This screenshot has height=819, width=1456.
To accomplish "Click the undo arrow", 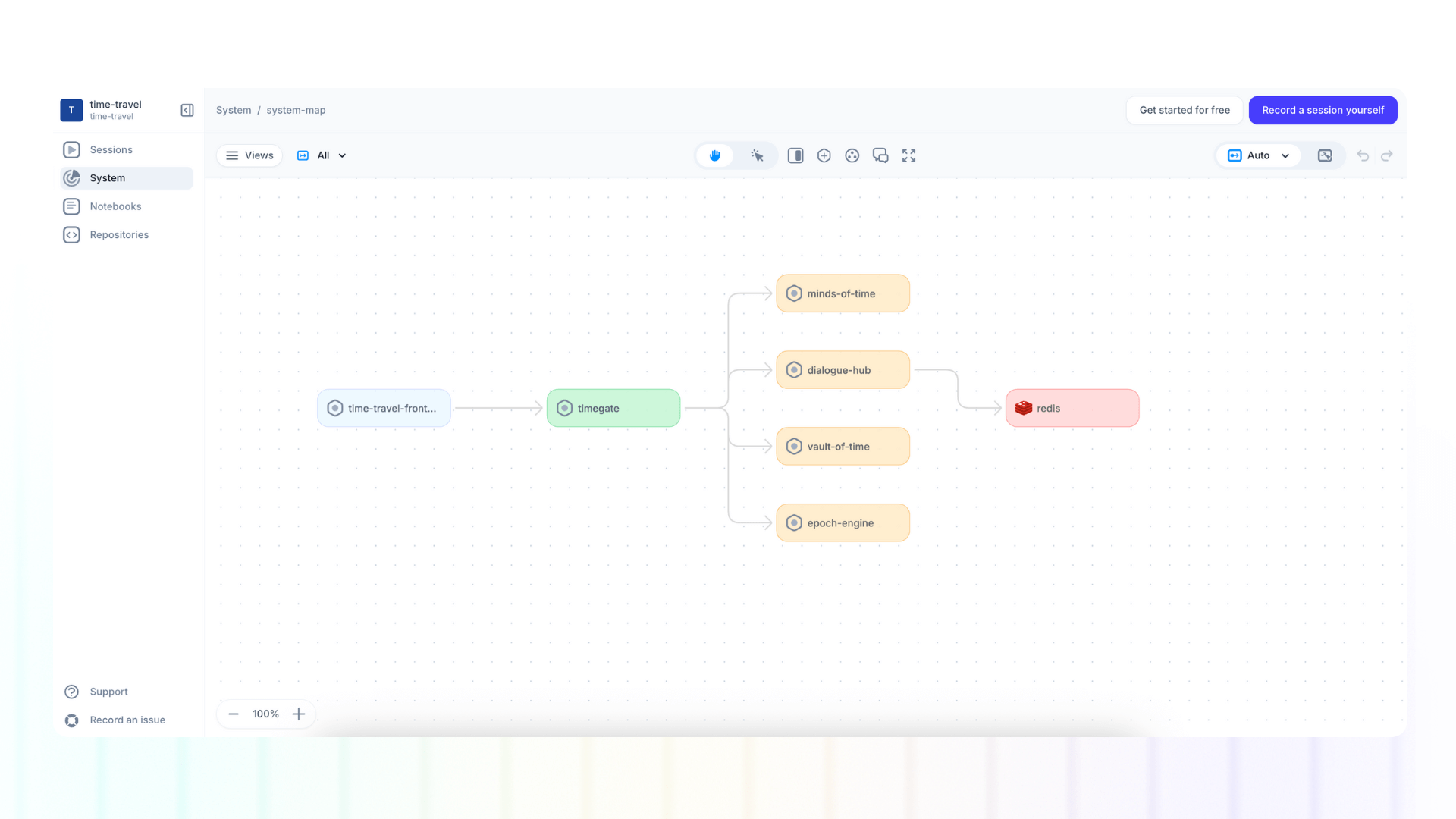I will coord(1363,155).
